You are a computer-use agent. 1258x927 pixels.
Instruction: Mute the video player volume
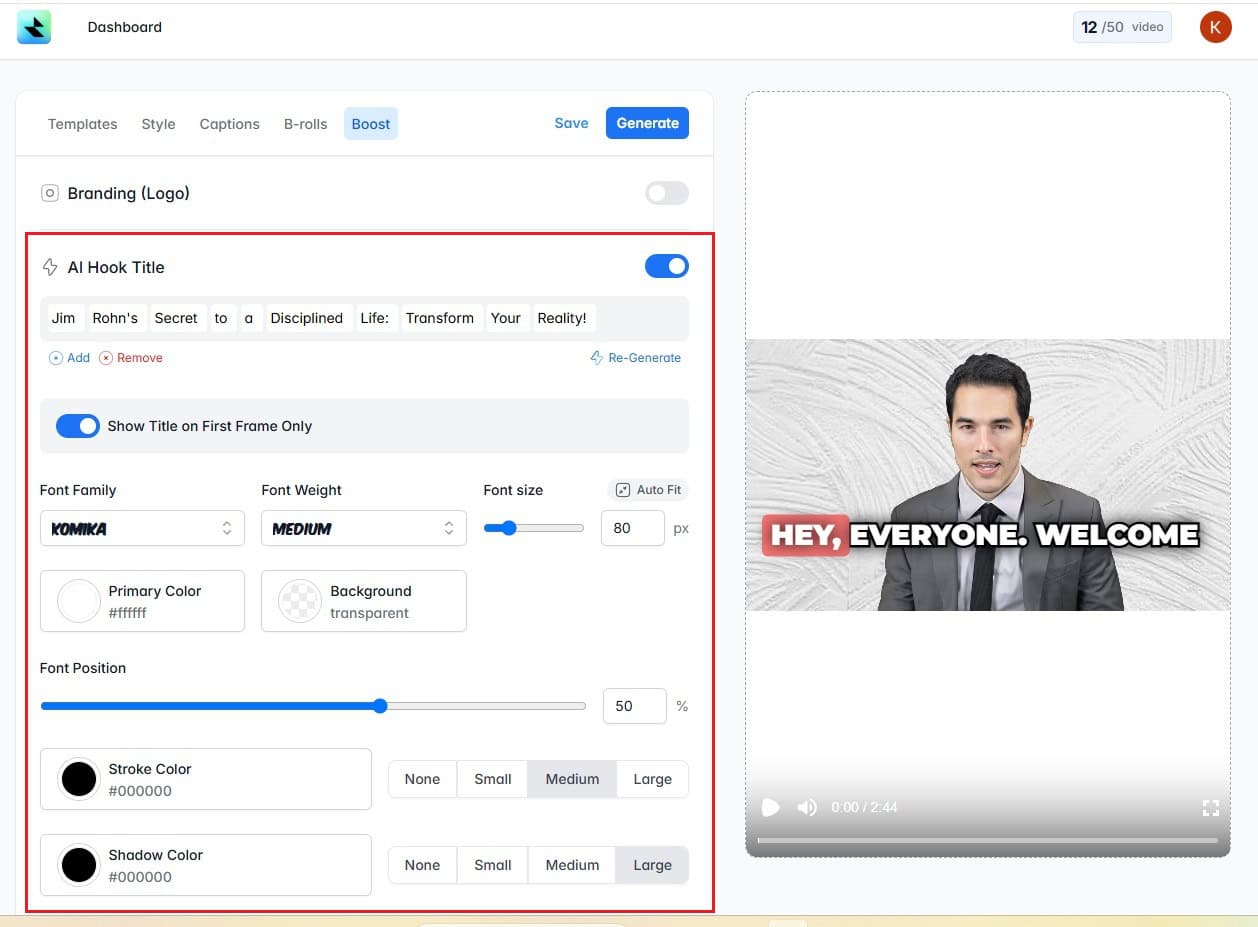coord(806,807)
